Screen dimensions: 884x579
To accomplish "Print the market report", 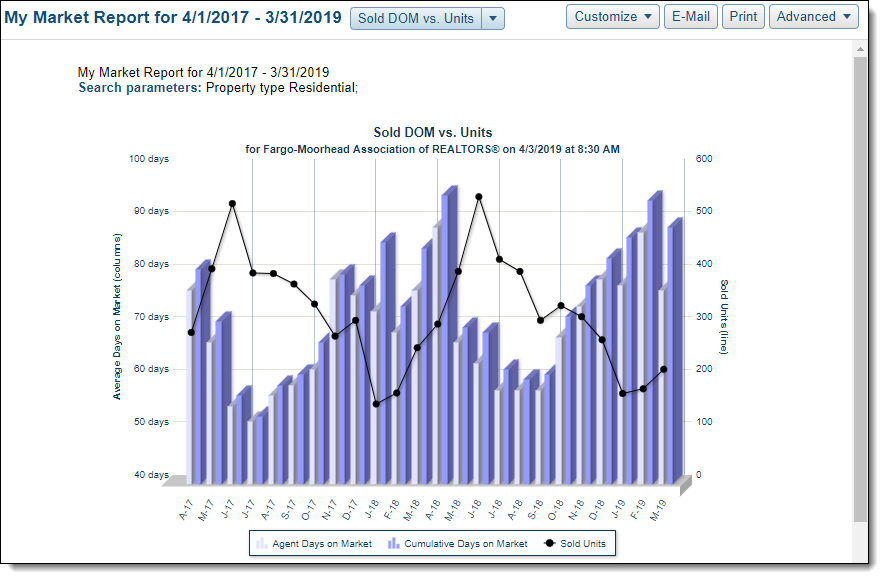I will point(743,16).
